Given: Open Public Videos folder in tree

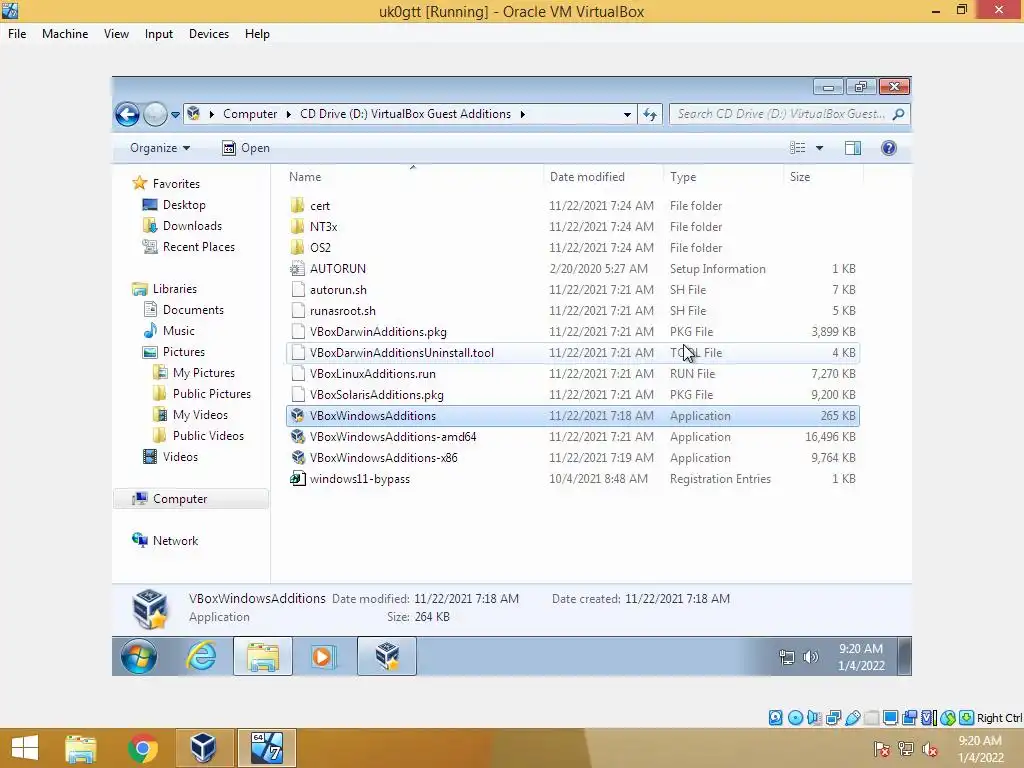Looking at the screenshot, I should (x=199, y=436).
